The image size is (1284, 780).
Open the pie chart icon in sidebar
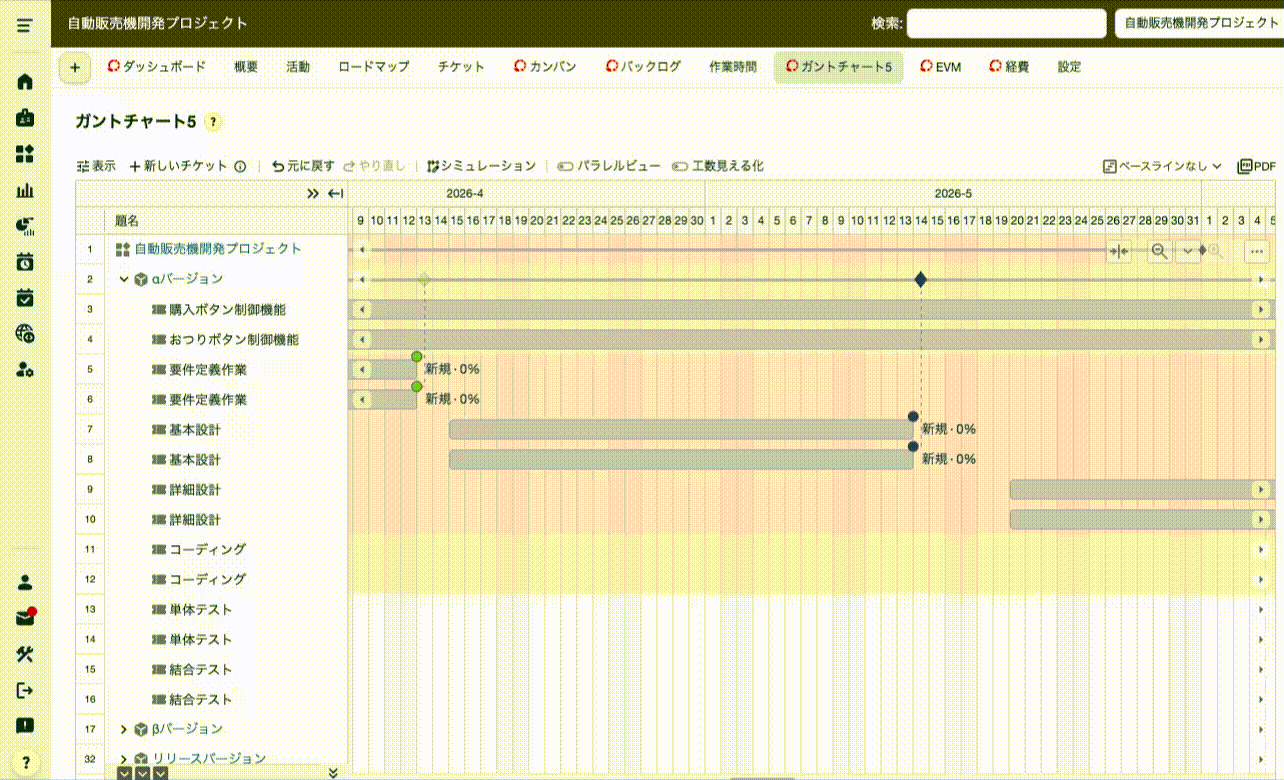[25, 226]
